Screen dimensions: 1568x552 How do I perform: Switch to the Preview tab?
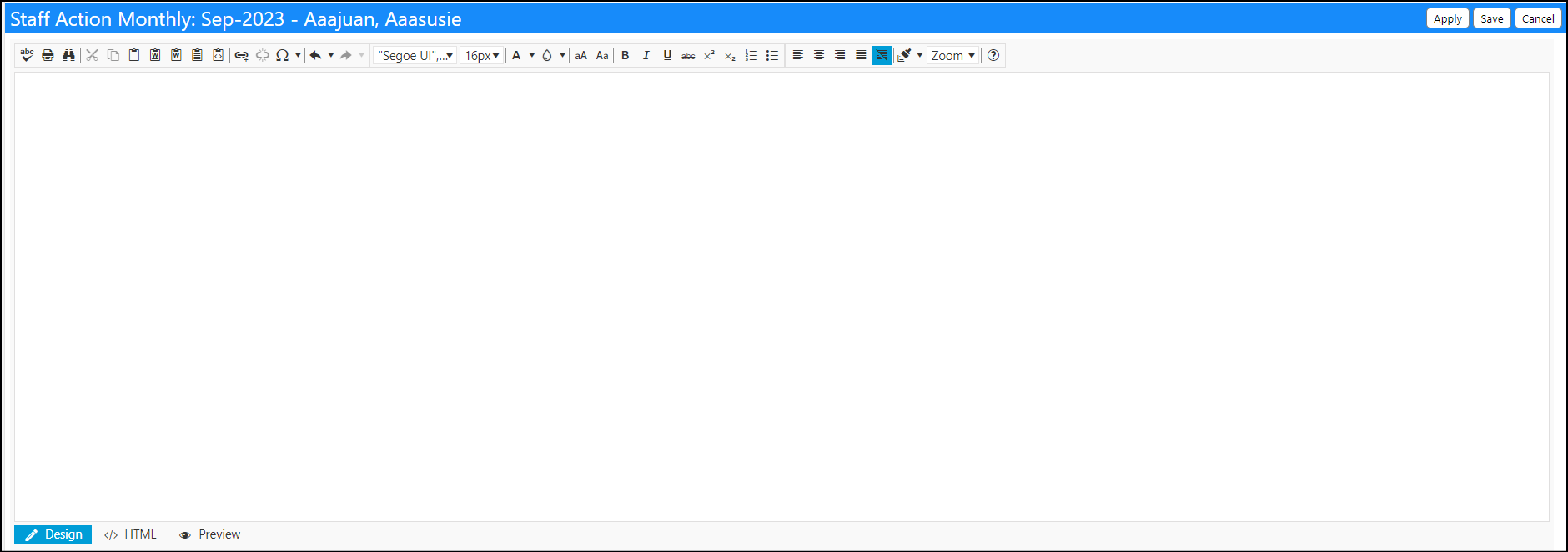210,534
